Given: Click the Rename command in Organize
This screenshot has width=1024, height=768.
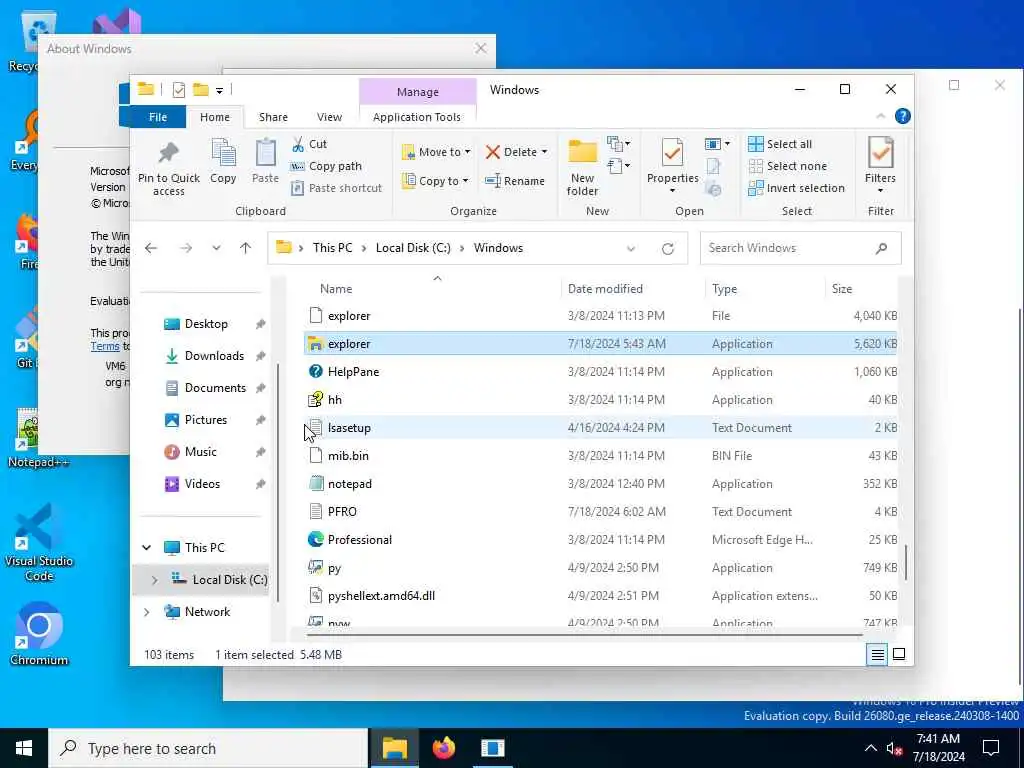Looking at the screenshot, I should tap(515, 181).
